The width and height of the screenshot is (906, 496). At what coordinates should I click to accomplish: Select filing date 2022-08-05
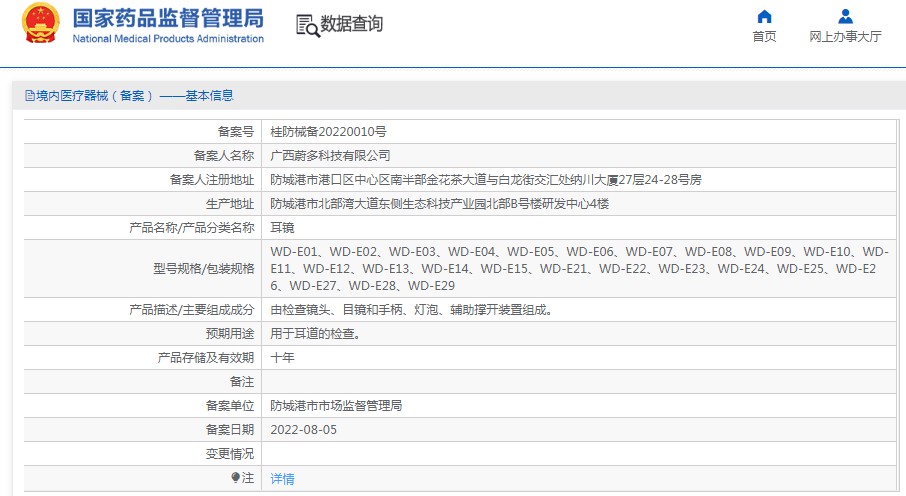[x=303, y=430]
